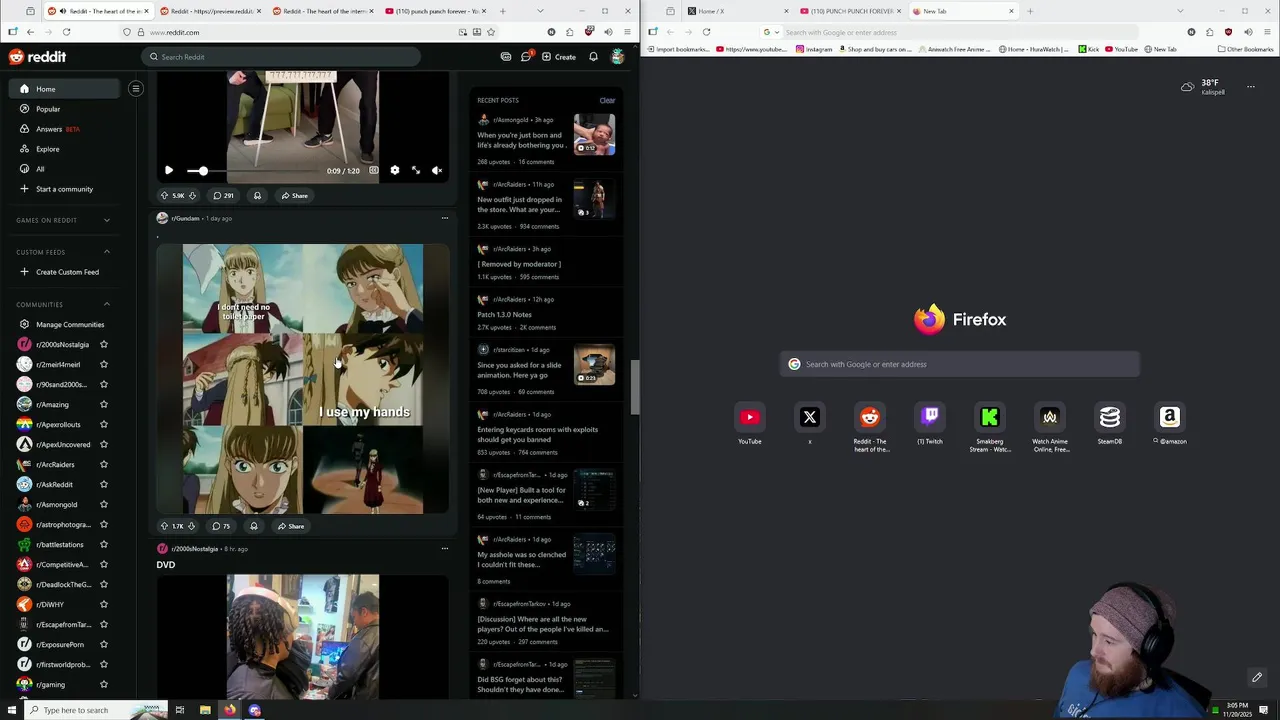Make the Reddit video fullscreen
This screenshot has width=1280, height=720.
coord(416,171)
